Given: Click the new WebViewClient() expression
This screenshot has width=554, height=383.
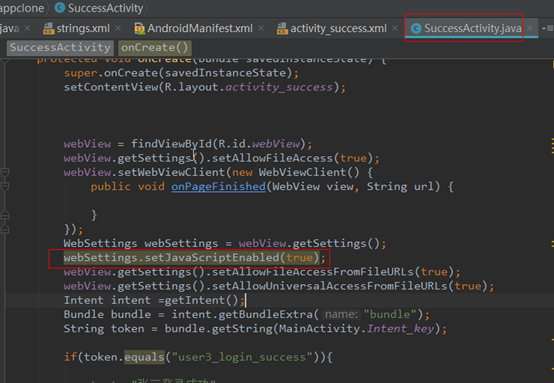Looking at the screenshot, I should 296,172.
